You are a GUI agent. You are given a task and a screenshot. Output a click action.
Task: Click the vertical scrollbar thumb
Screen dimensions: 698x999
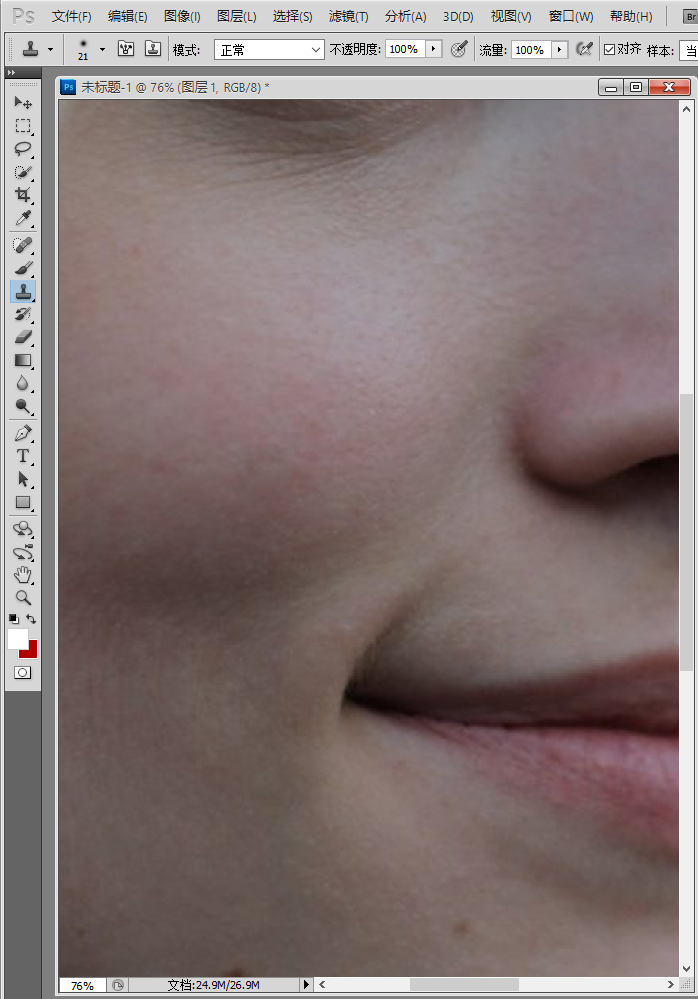(x=686, y=532)
